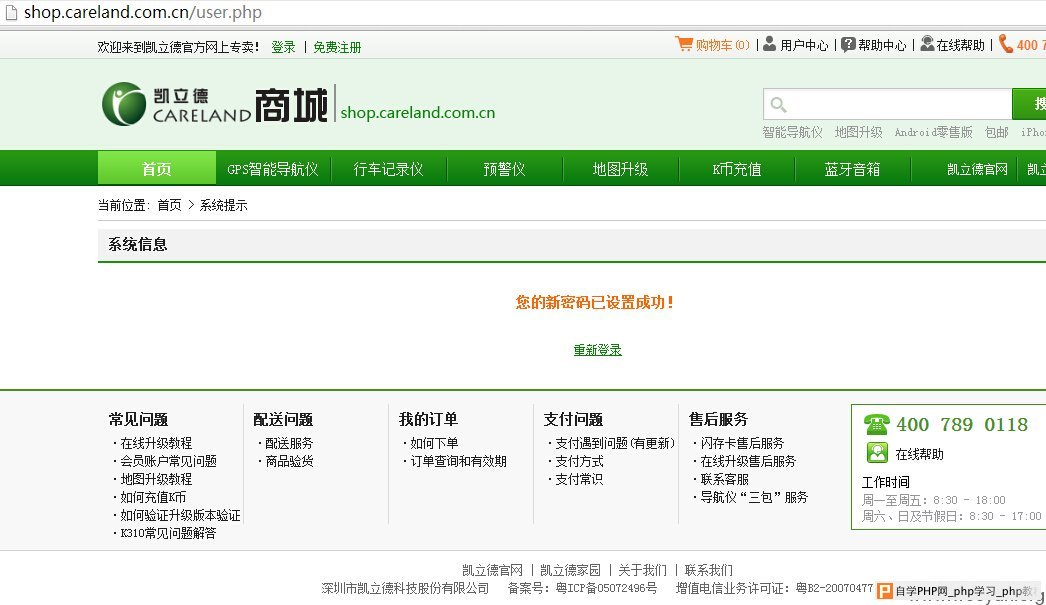Click the 登录 link
1046x605 pixels.
(x=284, y=47)
